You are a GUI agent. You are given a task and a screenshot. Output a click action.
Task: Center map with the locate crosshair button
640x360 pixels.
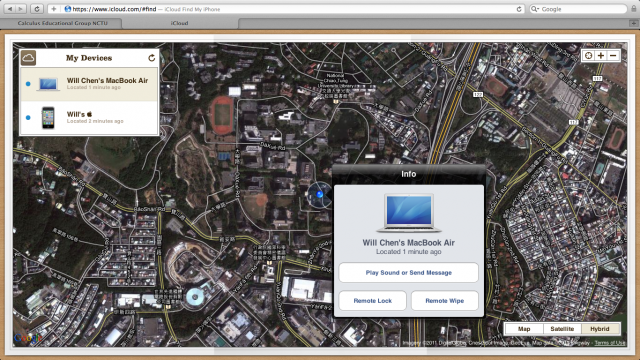click(588, 56)
